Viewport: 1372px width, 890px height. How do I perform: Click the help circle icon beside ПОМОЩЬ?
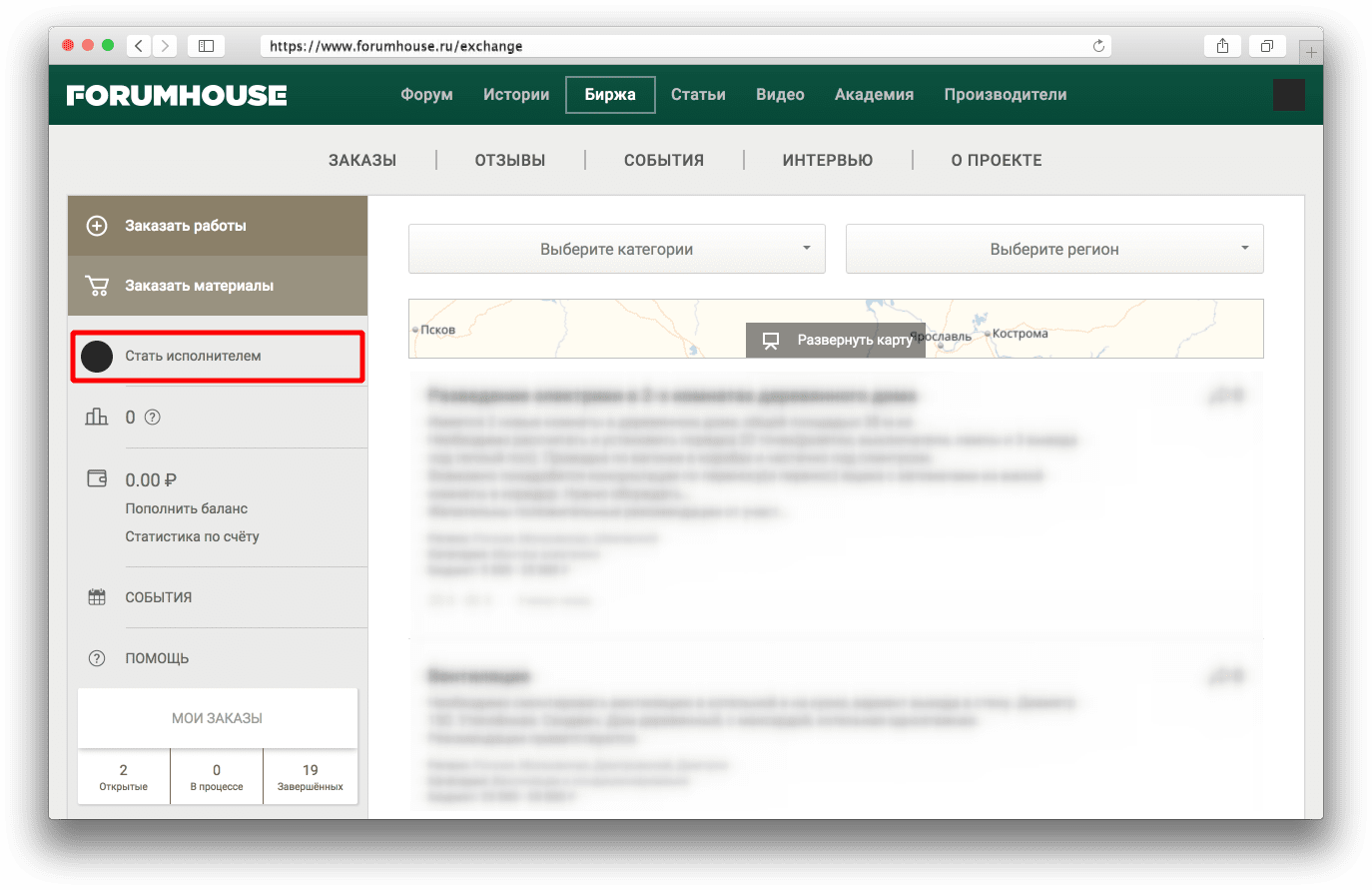click(x=97, y=658)
